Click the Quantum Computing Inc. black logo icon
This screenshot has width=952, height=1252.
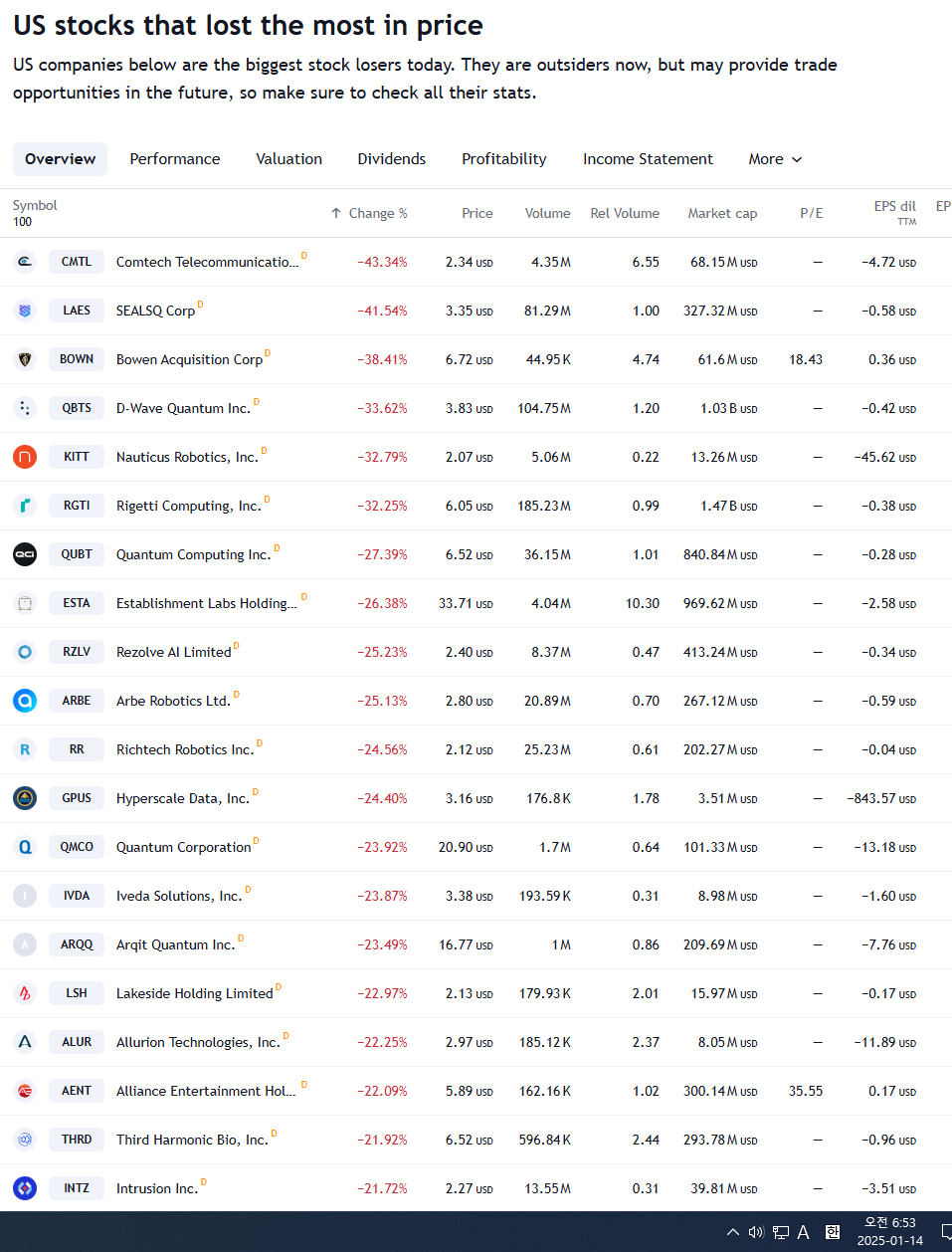click(x=25, y=554)
